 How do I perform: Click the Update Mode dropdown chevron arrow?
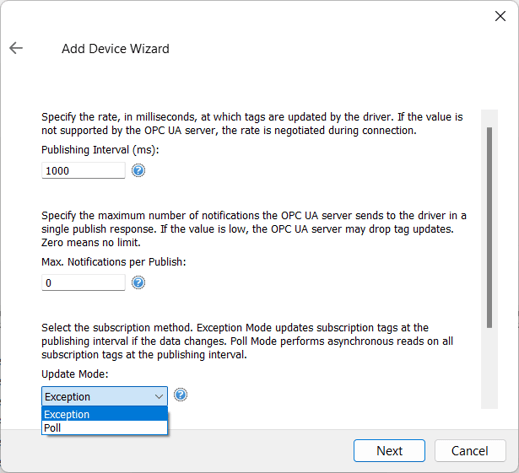159,397
